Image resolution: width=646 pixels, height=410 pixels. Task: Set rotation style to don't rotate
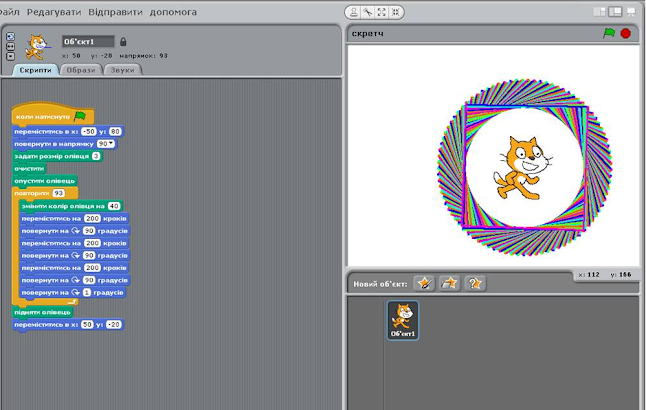click(x=10, y=56)
